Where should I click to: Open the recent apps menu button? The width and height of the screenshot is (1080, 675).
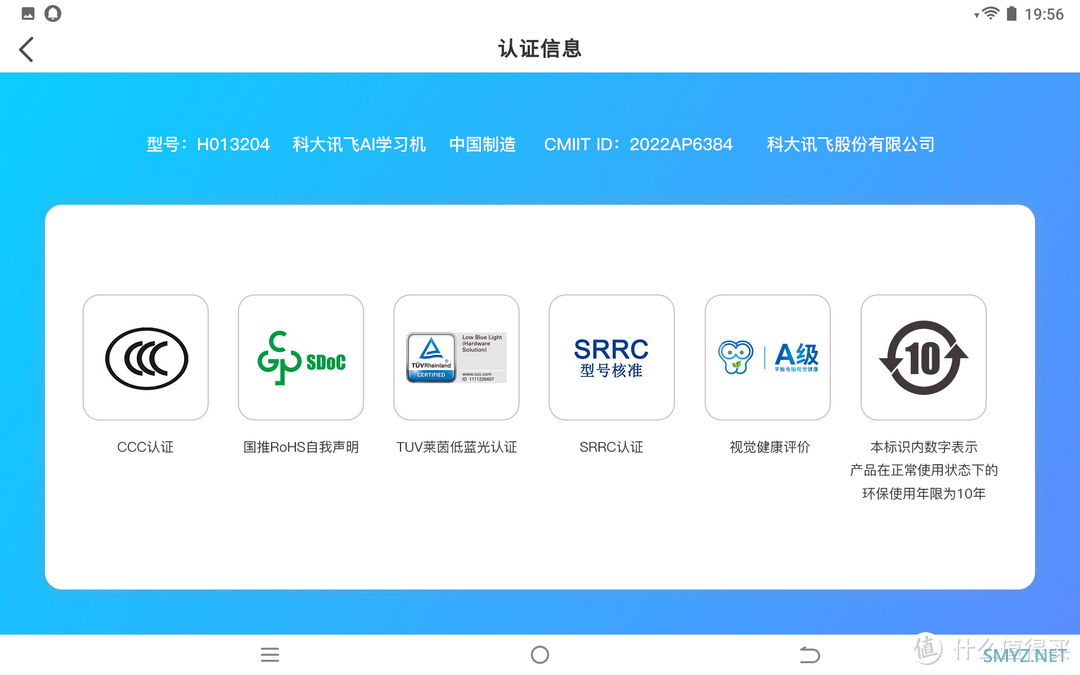270,654
